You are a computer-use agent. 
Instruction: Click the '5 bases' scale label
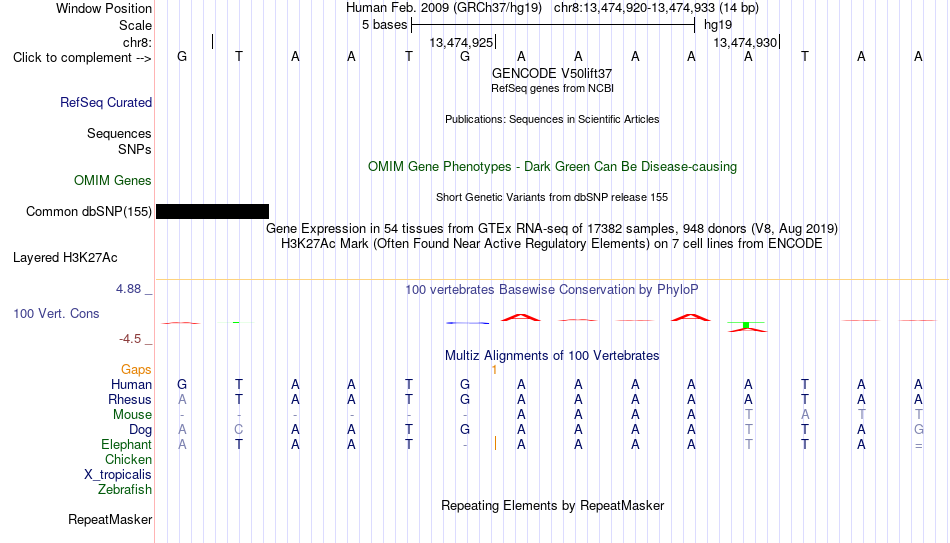coord(385,25)
